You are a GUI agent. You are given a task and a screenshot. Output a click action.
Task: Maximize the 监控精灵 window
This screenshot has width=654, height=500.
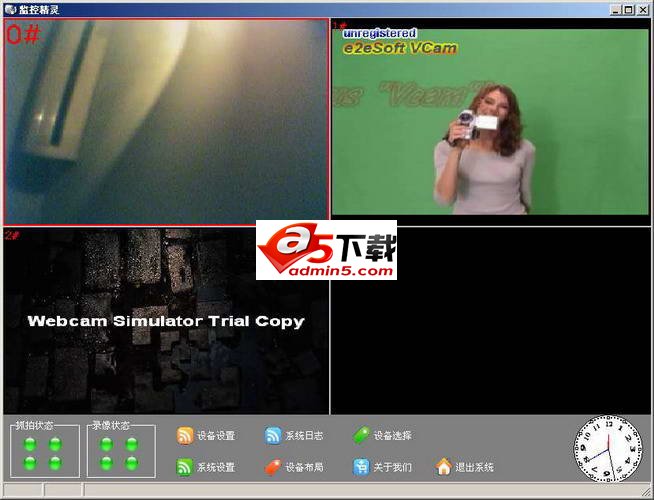pyautogui.click(x=629, y=10)
